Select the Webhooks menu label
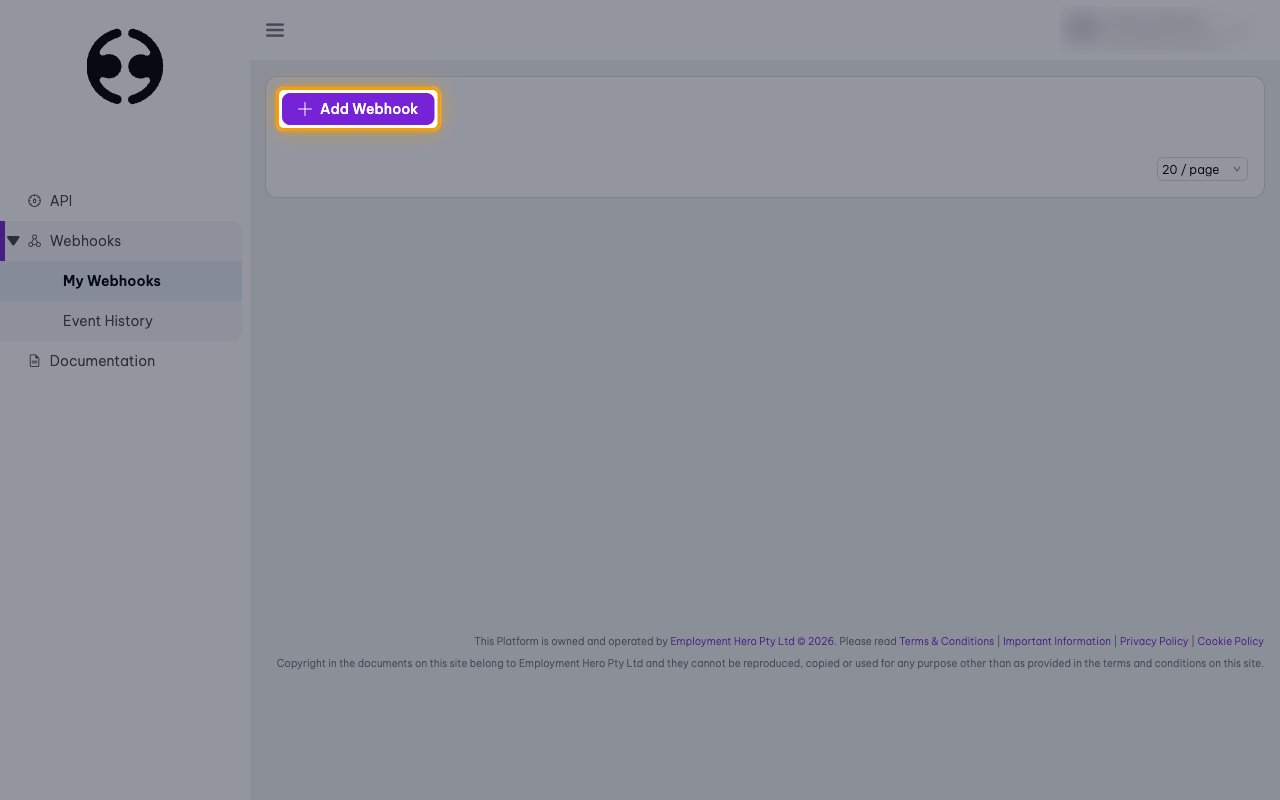The width and height of the screenshot is (1280, 800). (x=85, y=241)
